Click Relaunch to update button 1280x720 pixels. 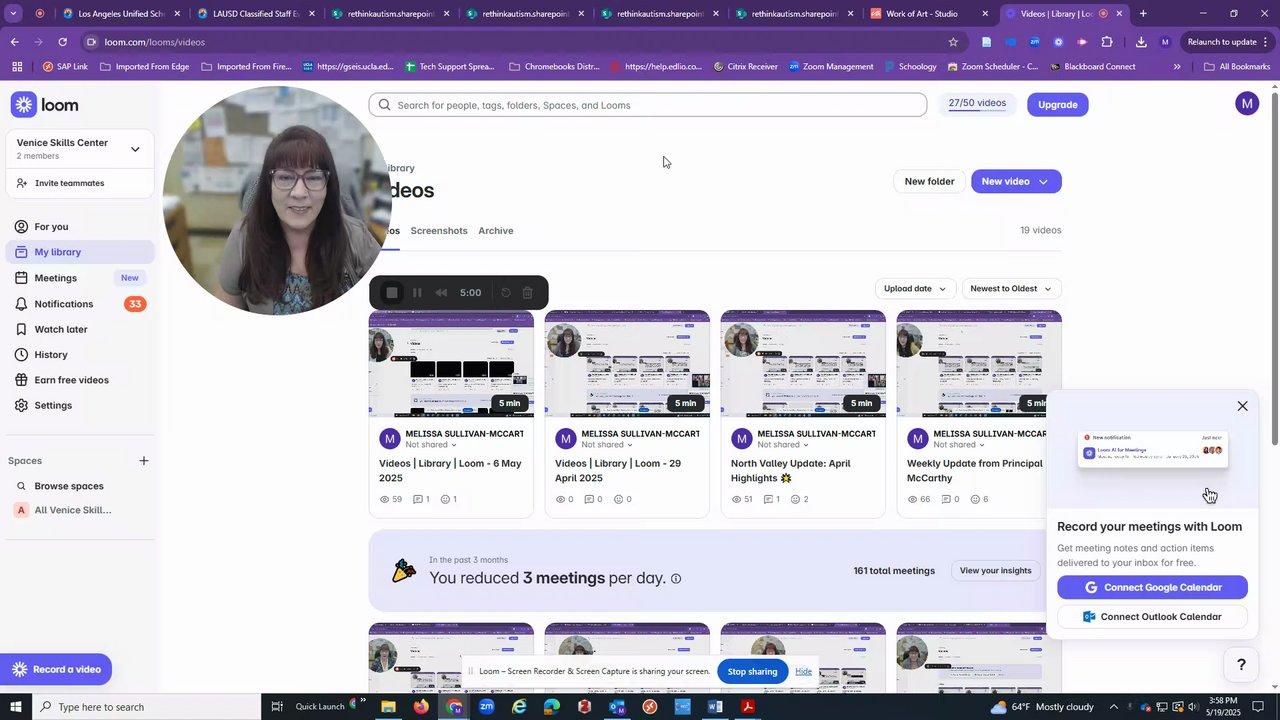click(x=1227, y=42)
